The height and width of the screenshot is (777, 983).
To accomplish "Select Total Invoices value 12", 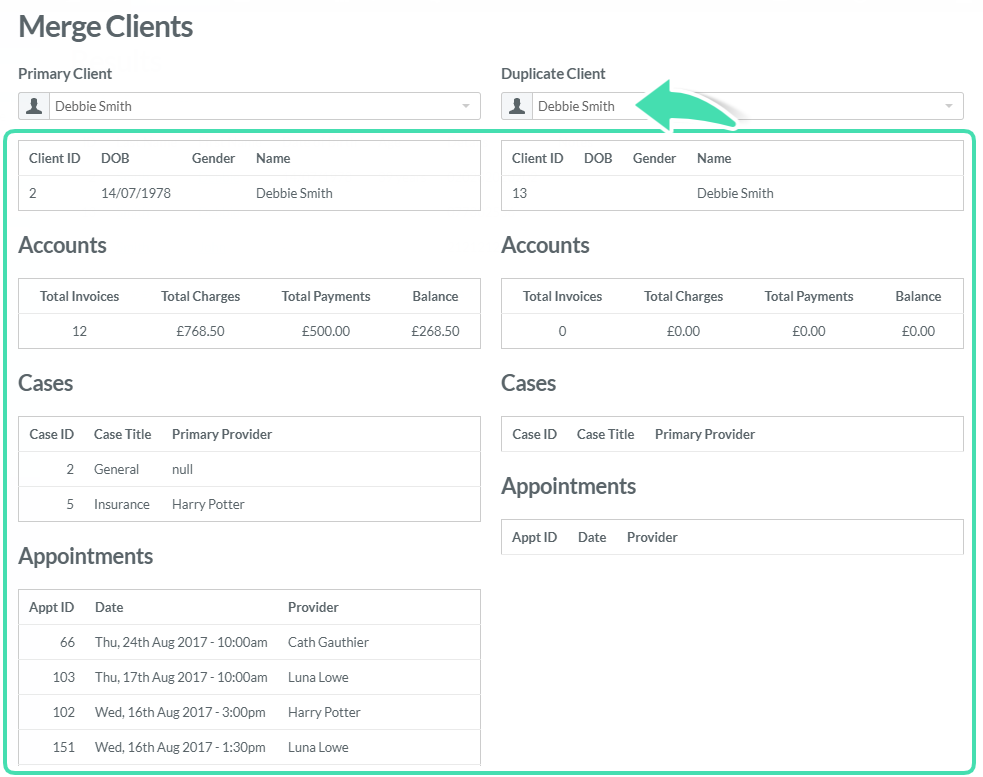I will coord(80,331).
